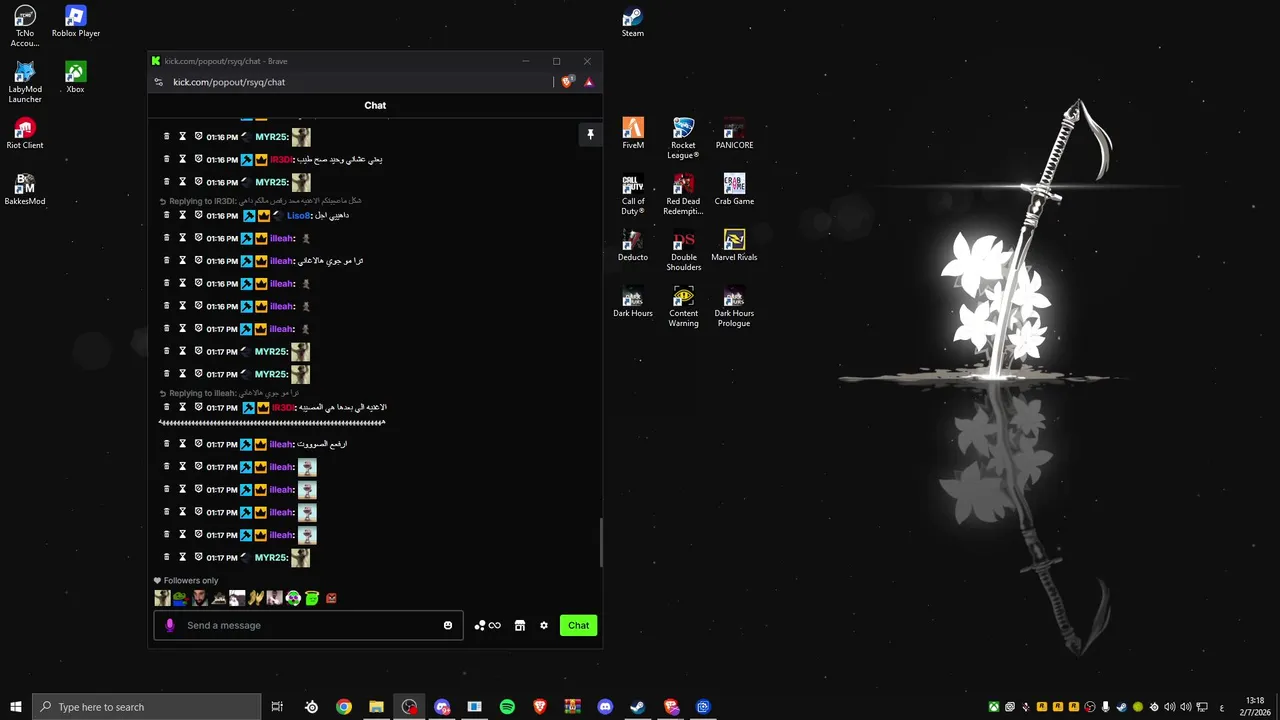The image size is (1280, 720).
Task: Open the Kick shop storefront icon
Action: click(520, 625)
